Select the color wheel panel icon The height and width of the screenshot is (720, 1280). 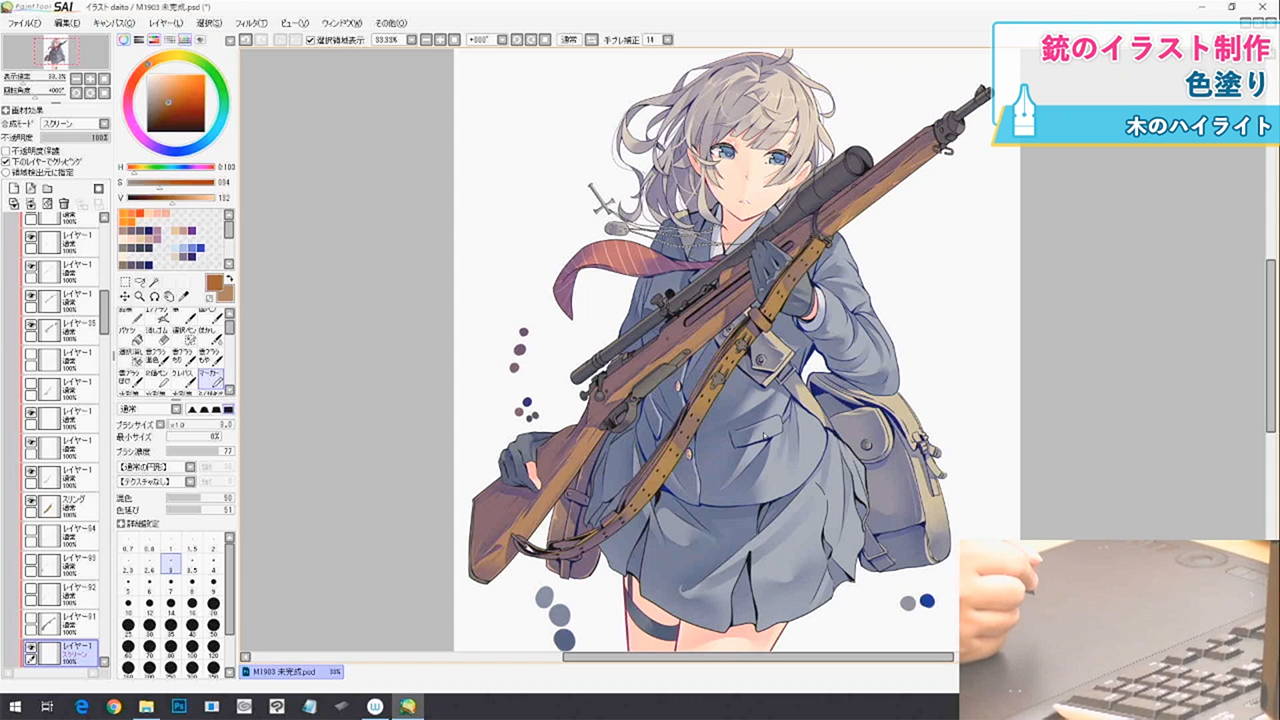click(124, 40)
